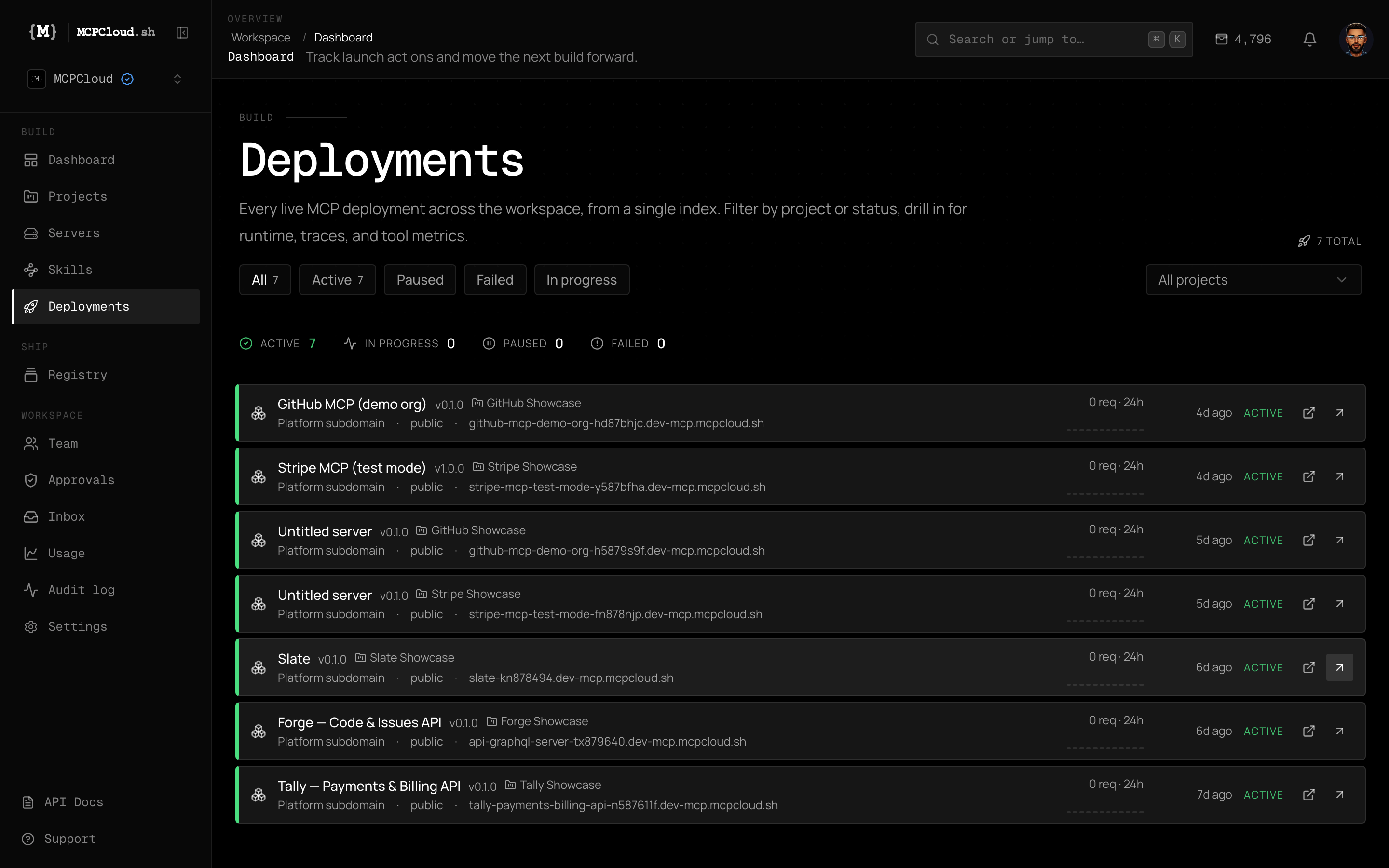Click the Workspace breadcrumb
This screenshot has height=868, width=1389.
[x=260, y=37]
